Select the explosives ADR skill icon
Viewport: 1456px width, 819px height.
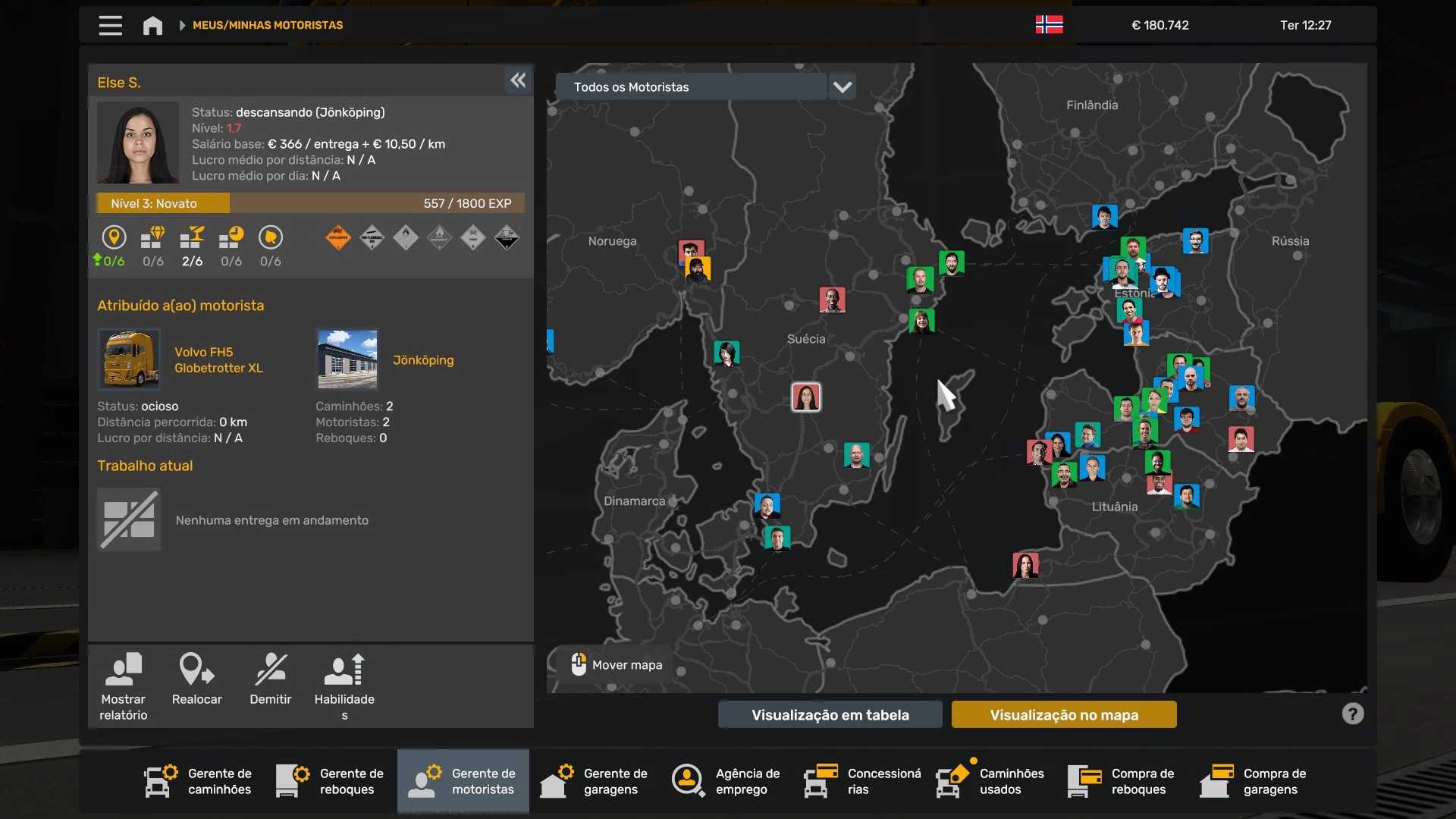click(x=338, y=238)
